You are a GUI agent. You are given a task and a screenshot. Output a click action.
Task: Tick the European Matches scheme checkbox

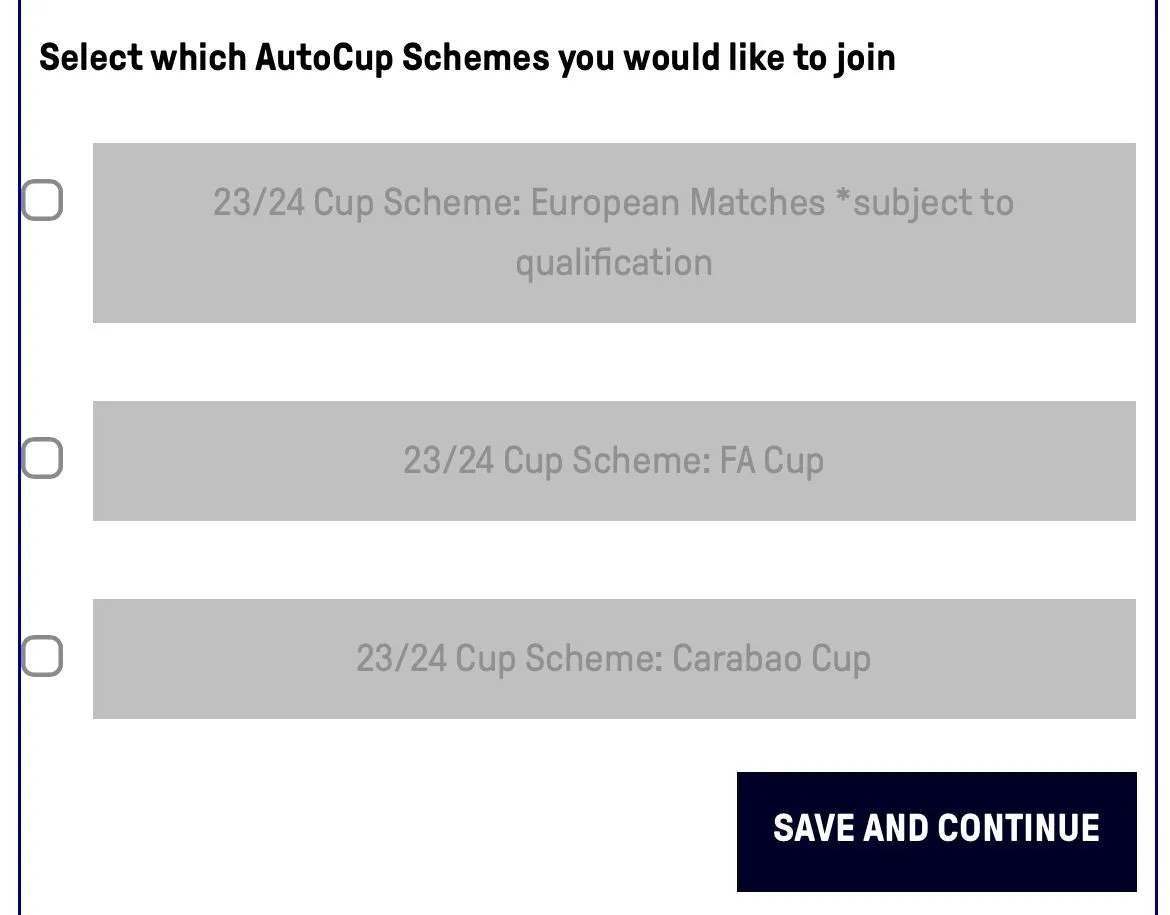[43, 201]
